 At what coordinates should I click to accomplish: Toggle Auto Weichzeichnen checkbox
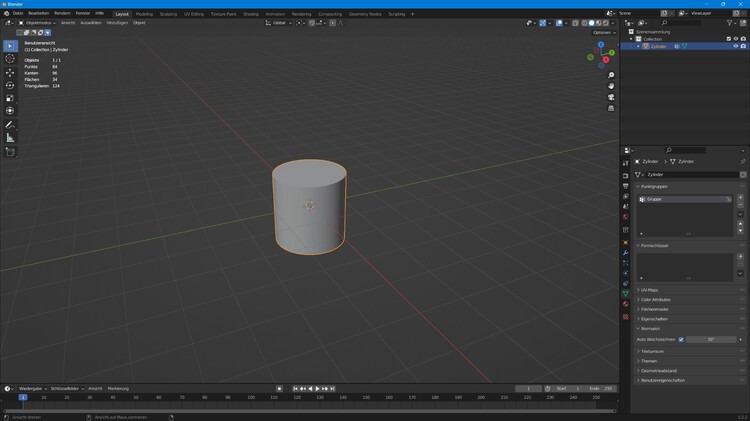[681, 339]
